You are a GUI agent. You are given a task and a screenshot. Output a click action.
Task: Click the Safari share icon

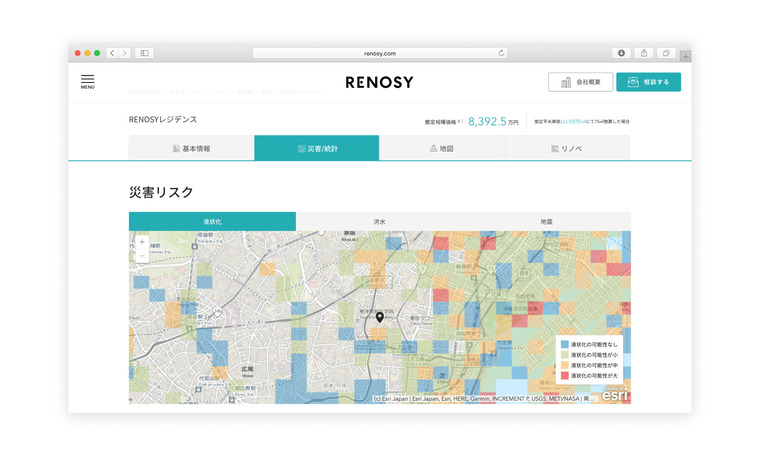pos(644,53)
